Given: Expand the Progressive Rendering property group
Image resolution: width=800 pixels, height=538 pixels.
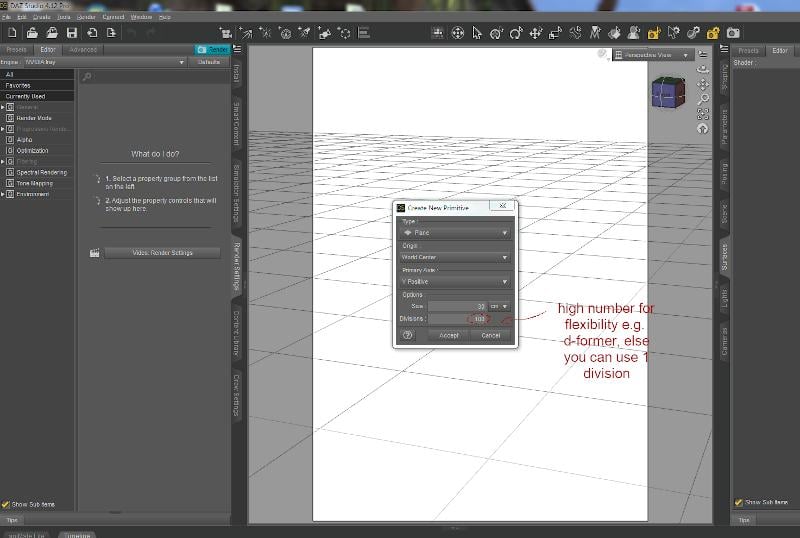Looking at the screenshot, I should (3, 129).
